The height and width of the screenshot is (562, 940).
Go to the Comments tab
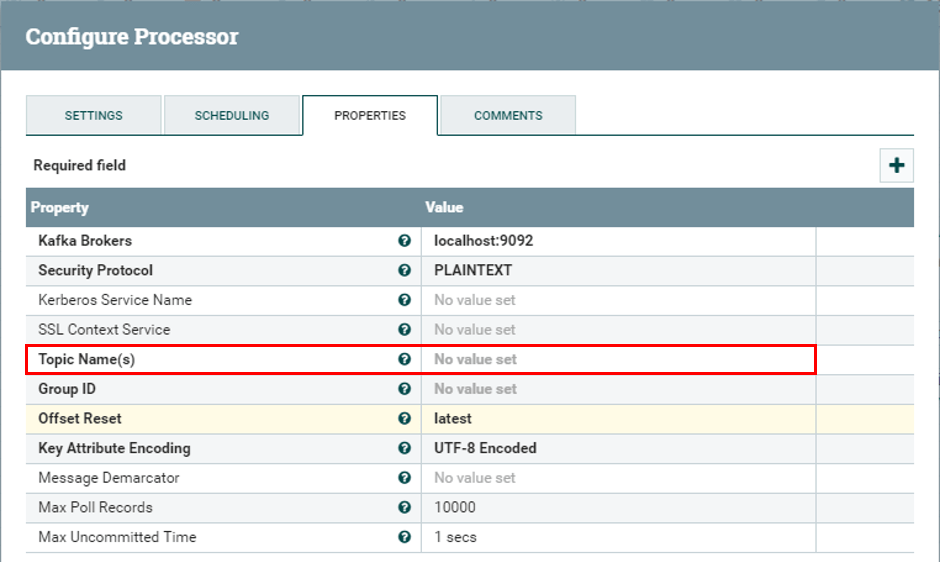pos(508,115)
